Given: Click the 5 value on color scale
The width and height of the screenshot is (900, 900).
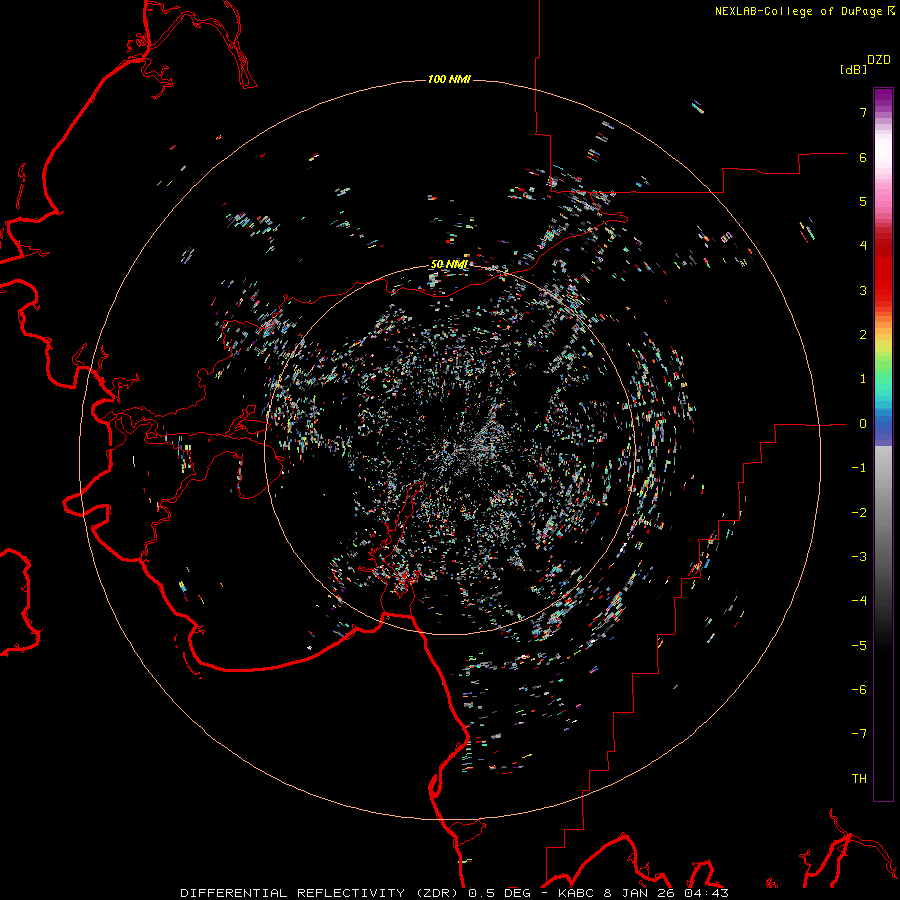Looking at the screenshot, I should coord(863,201).
